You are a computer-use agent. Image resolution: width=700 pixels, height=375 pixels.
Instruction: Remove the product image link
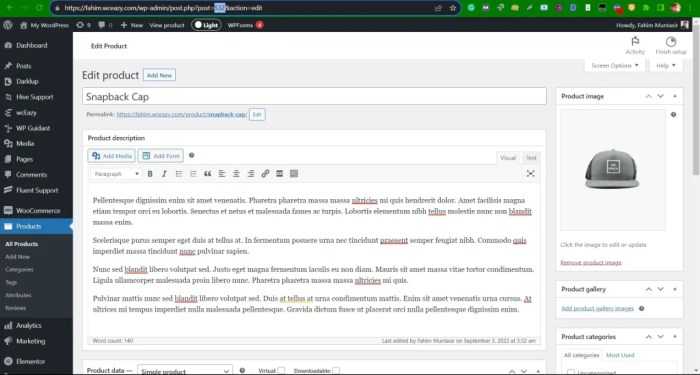(x=591, y=262)
